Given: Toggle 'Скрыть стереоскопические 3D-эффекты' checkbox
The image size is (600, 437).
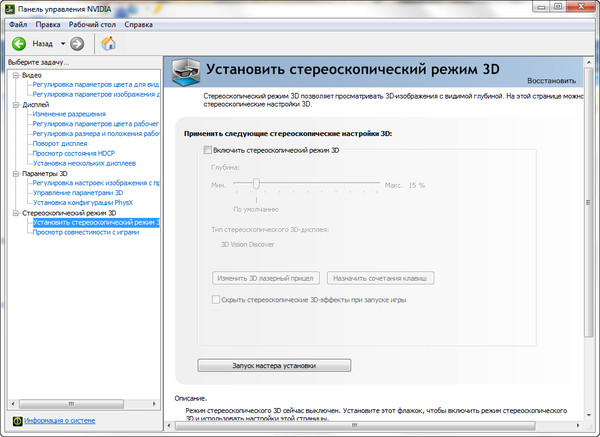Looking at the screenshot, I should [215, 299].
